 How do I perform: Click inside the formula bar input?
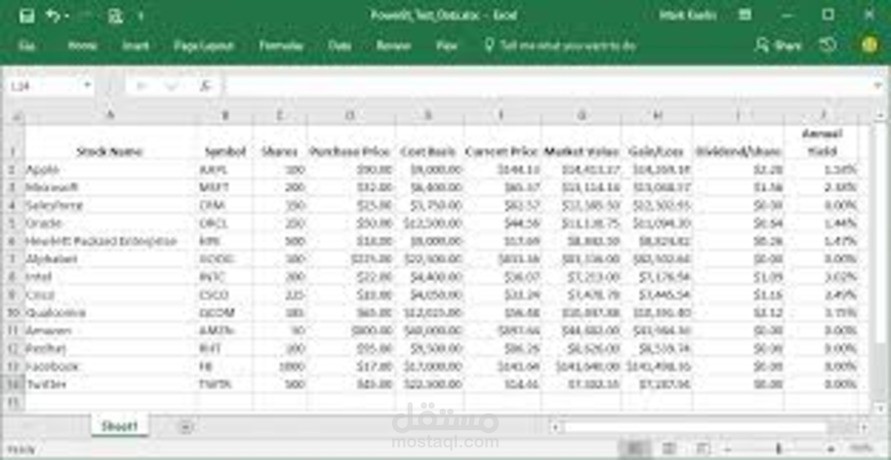click(548, 86)
